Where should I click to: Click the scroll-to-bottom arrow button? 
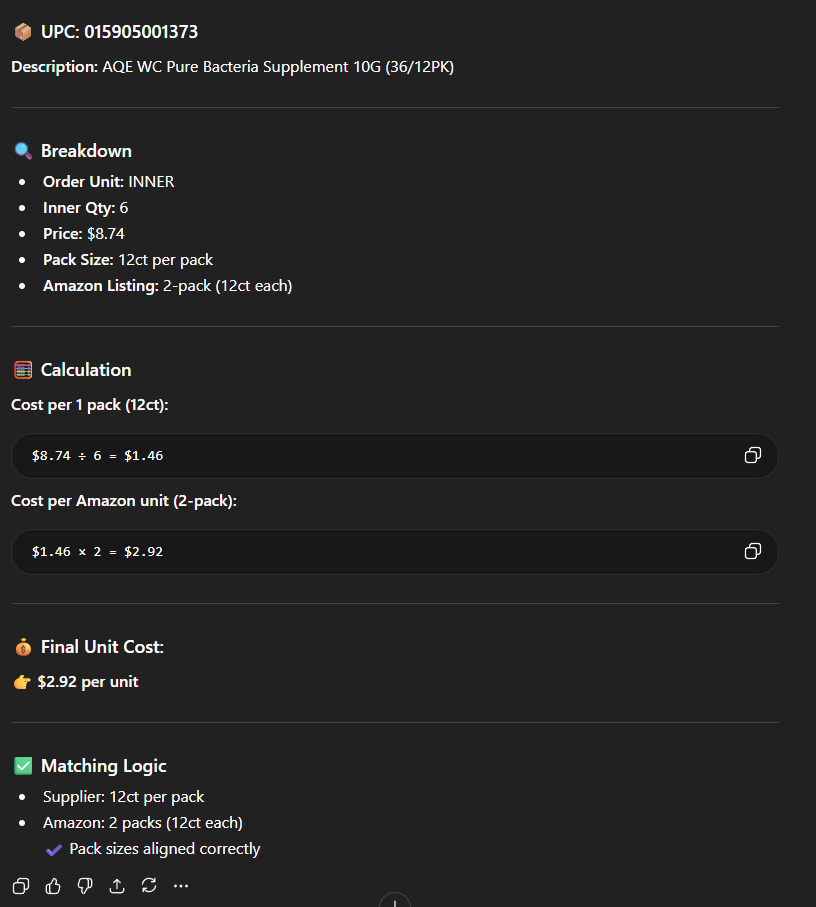(395, 901)
